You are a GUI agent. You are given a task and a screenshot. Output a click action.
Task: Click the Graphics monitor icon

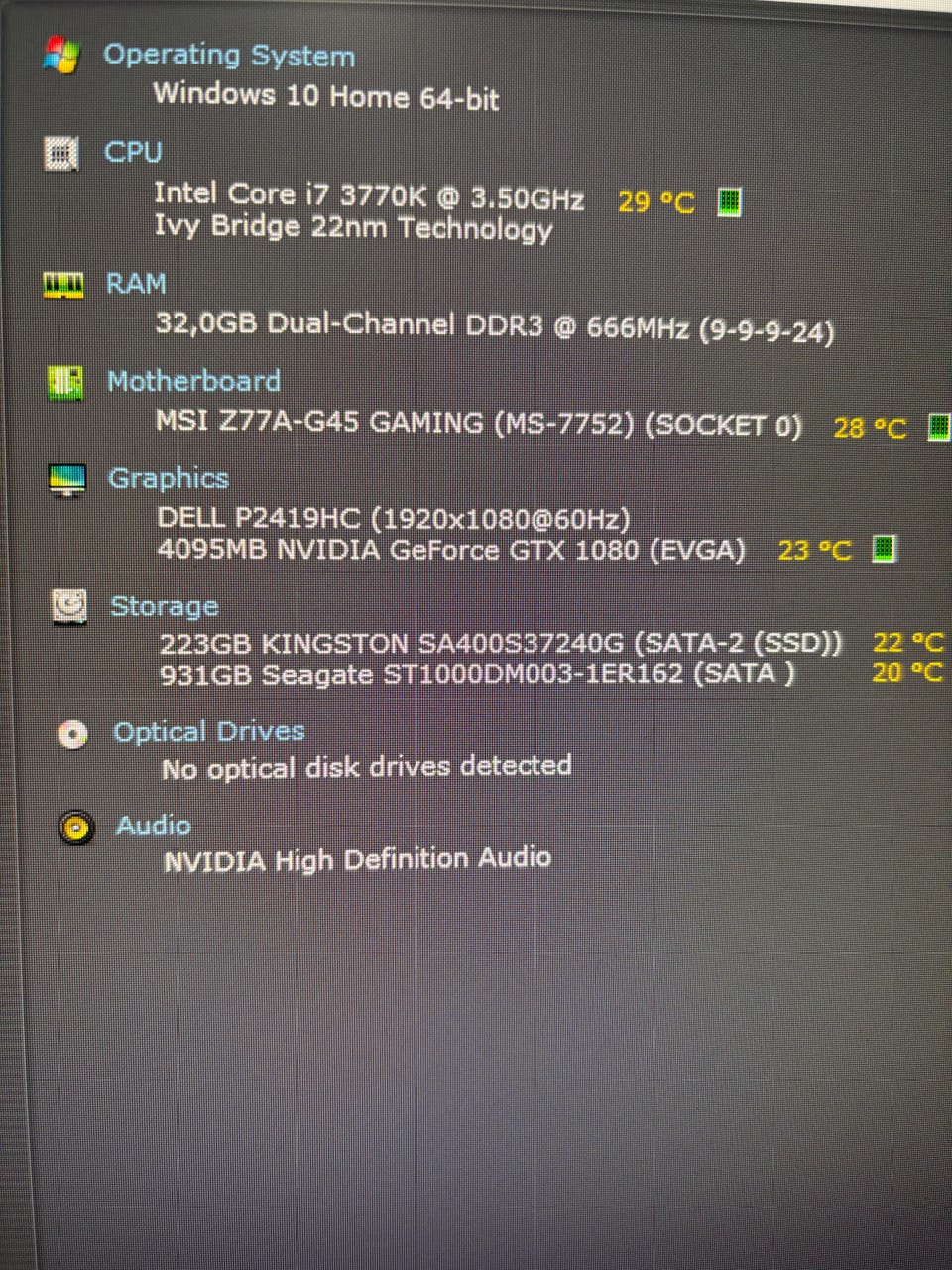coord(67,480)
